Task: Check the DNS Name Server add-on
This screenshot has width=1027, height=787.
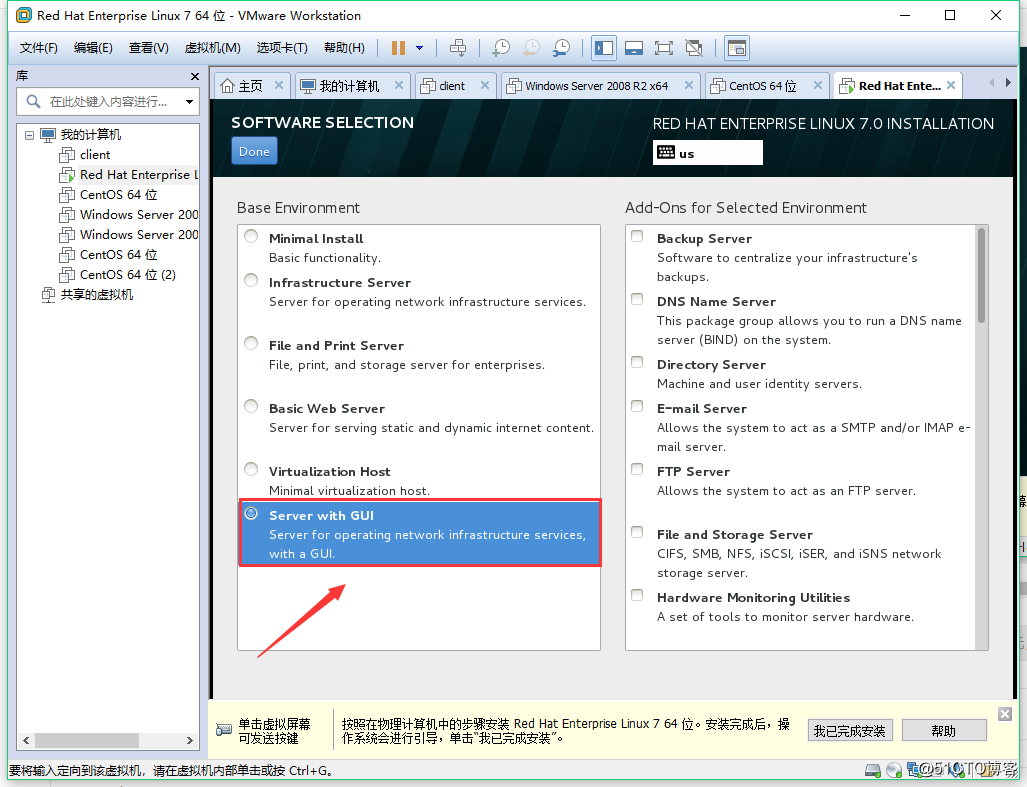Action: coord(637,299)
